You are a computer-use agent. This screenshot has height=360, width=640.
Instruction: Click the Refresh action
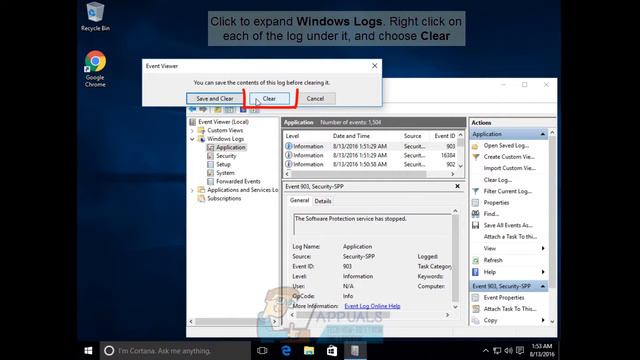pos(493,260)
